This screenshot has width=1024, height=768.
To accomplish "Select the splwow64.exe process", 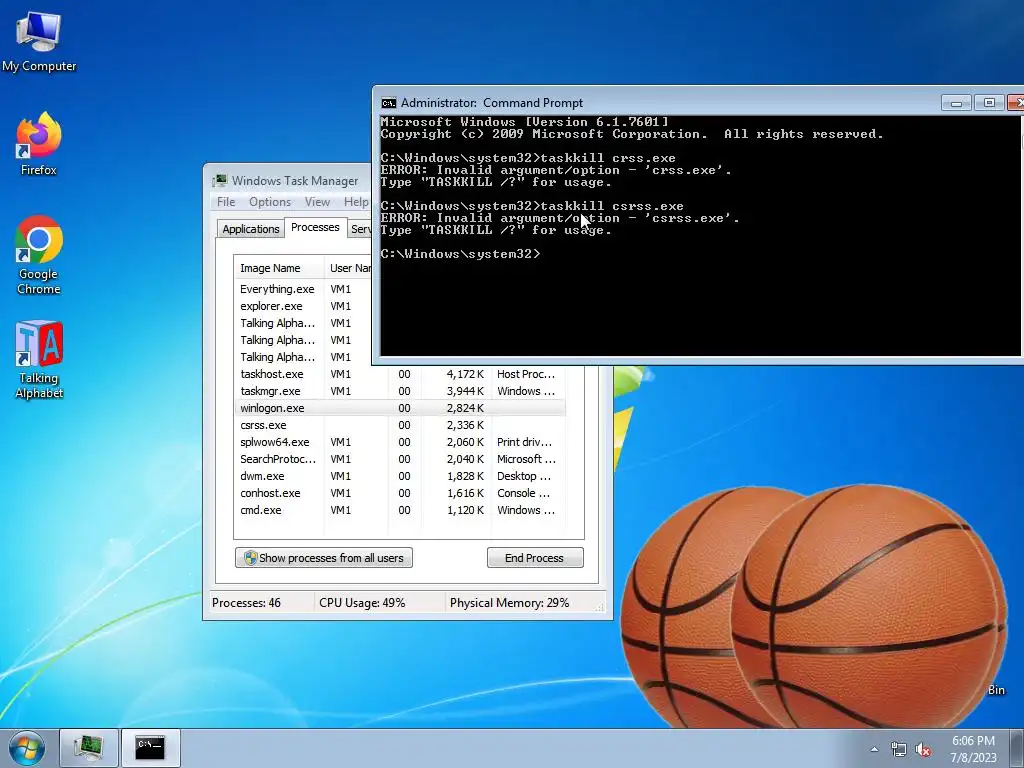I will (400, 442).
